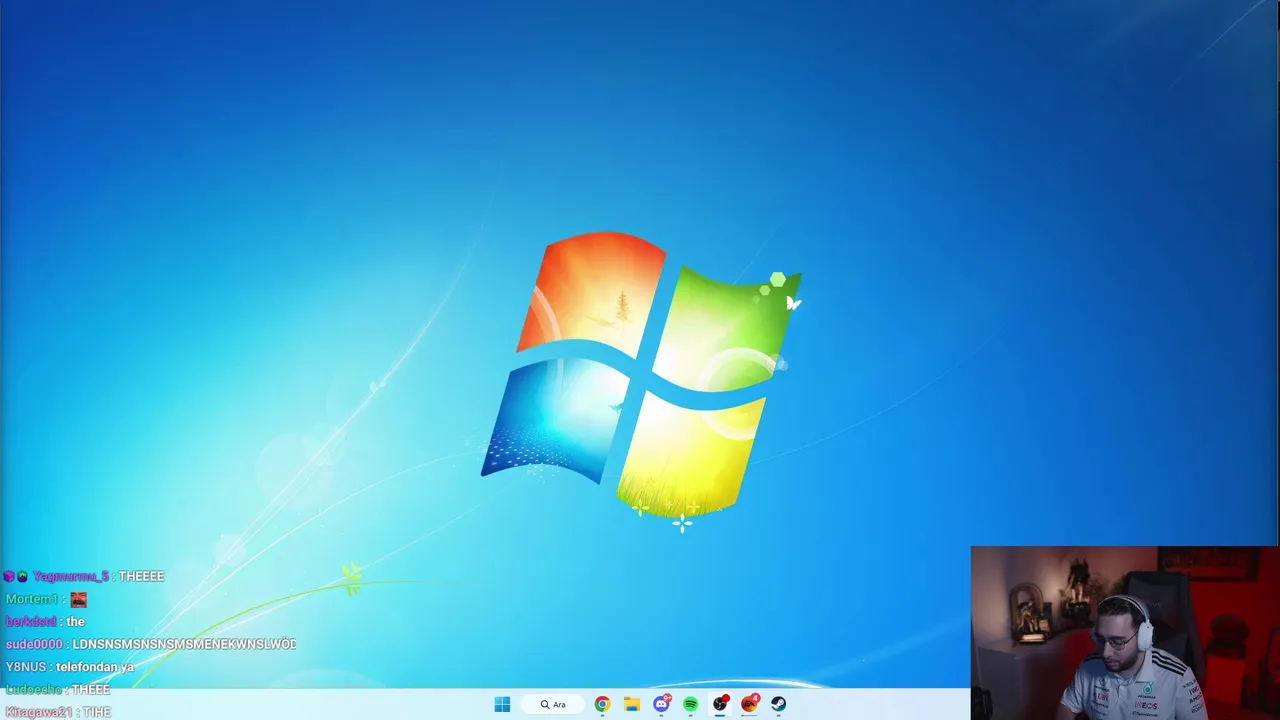Image resolution: width=1280 pixels, height=720 pixels.
Task: Launch Google Chrome from the taskbar
Action: coord(602,704)
